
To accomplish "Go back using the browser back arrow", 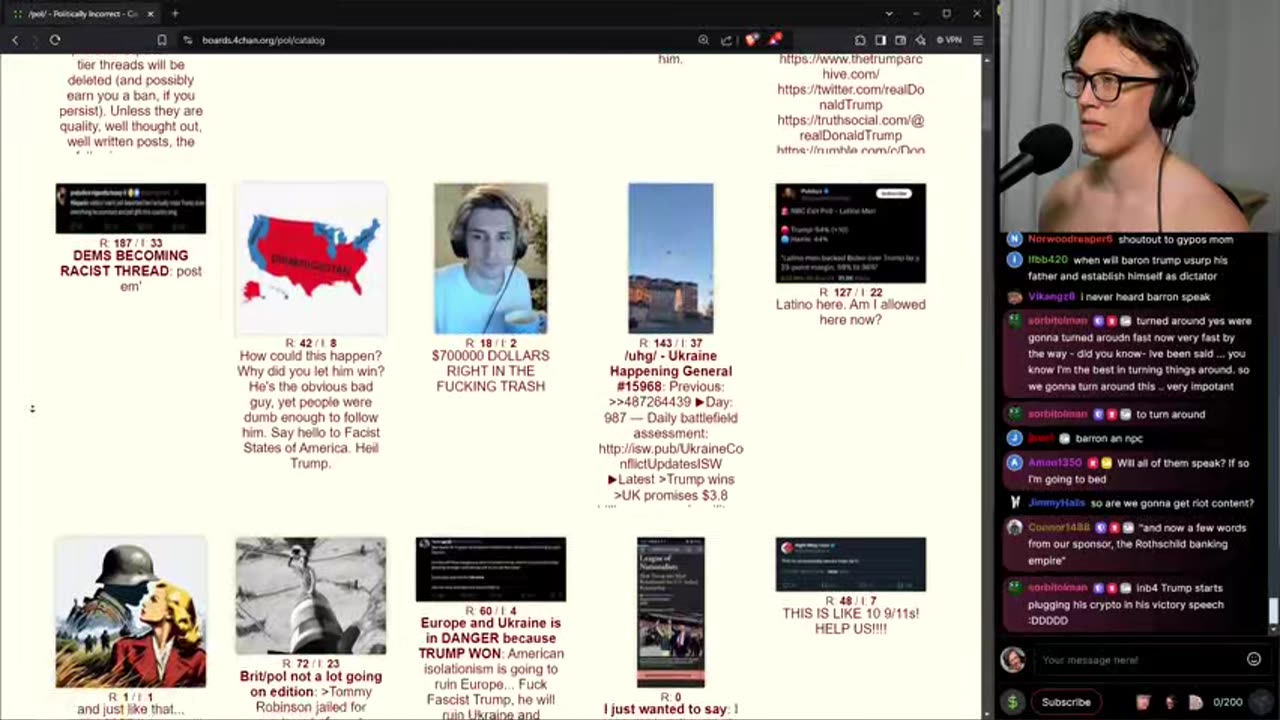I will tap(15, 40).
